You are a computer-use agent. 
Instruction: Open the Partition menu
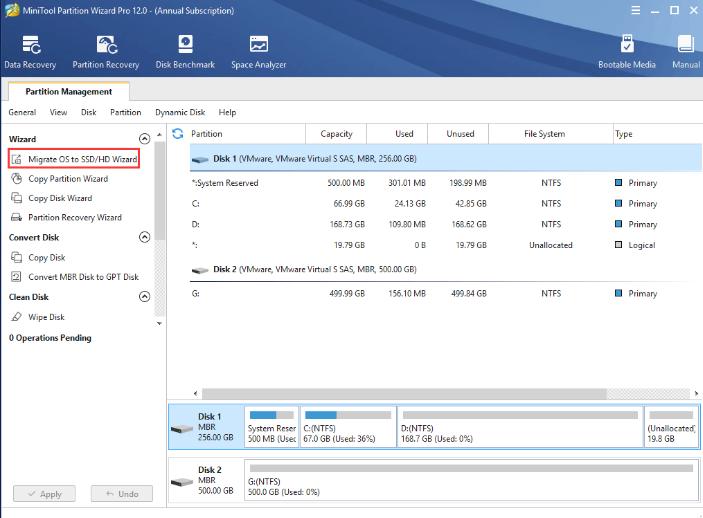tap(125, 113)
